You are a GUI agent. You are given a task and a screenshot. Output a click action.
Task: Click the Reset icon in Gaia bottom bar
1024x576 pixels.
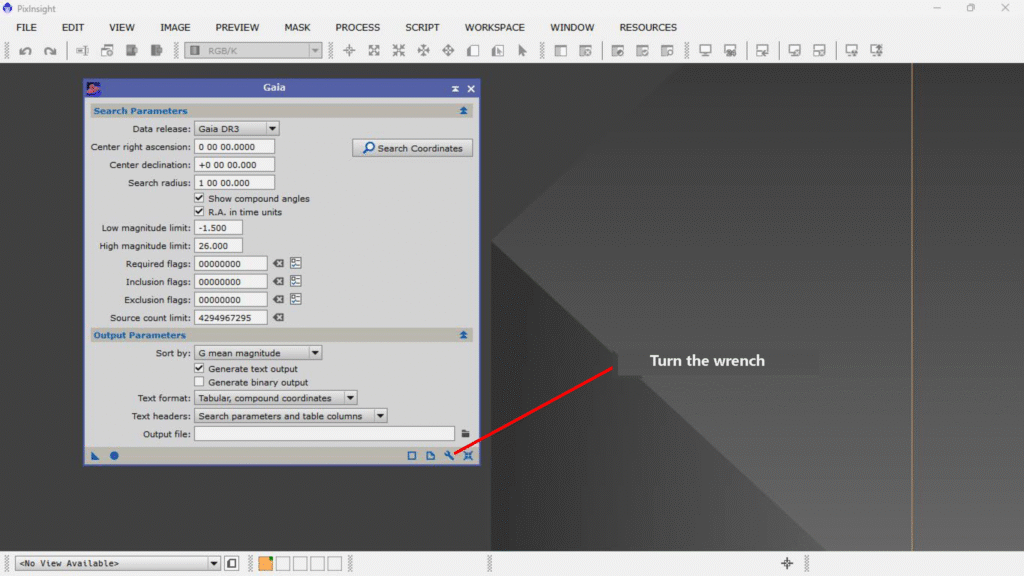[468, 456]
